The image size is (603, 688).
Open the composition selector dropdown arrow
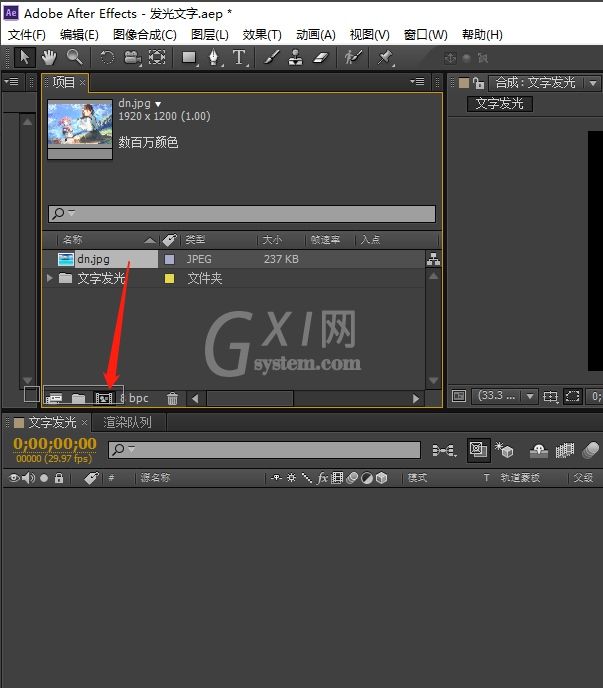[x=593, y=83]
